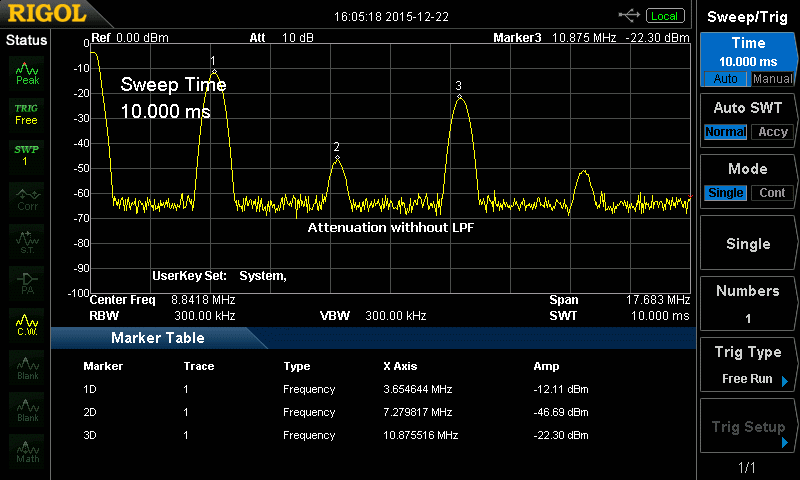The width and height of the screenshot is (800, 480).
Task: Click the Corr correction status icon
Action: click(27, 197)
